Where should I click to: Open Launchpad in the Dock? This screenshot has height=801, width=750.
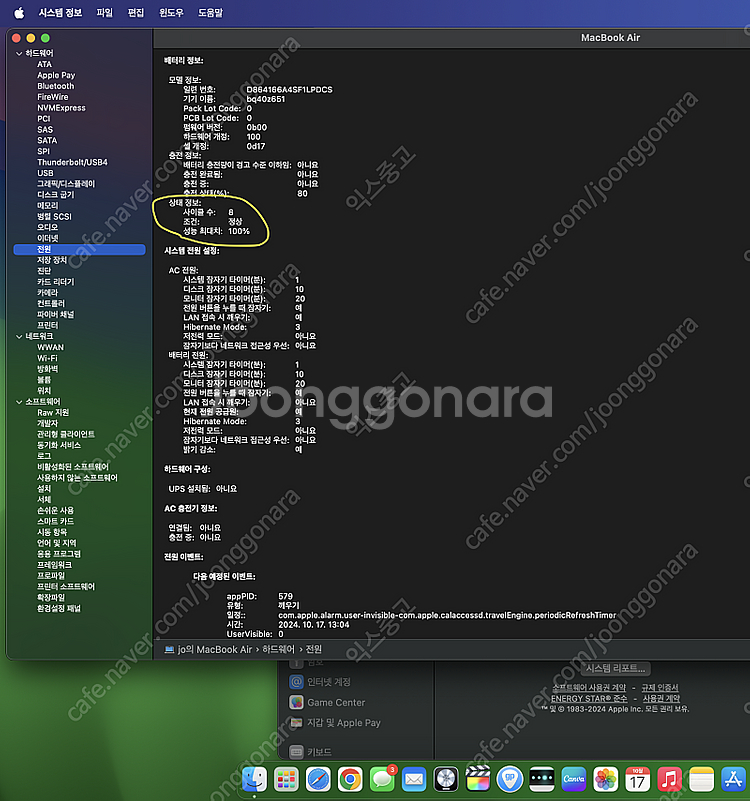(286, 780)
